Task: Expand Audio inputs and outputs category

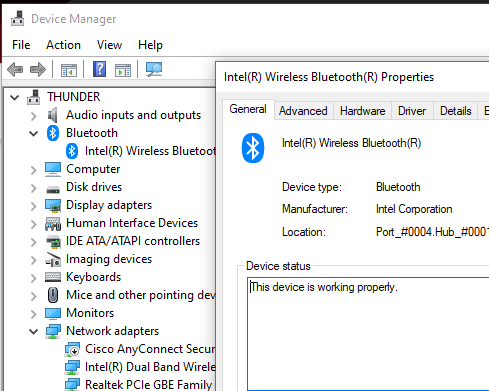Action: pyautogui.click(x=33, y=116)
